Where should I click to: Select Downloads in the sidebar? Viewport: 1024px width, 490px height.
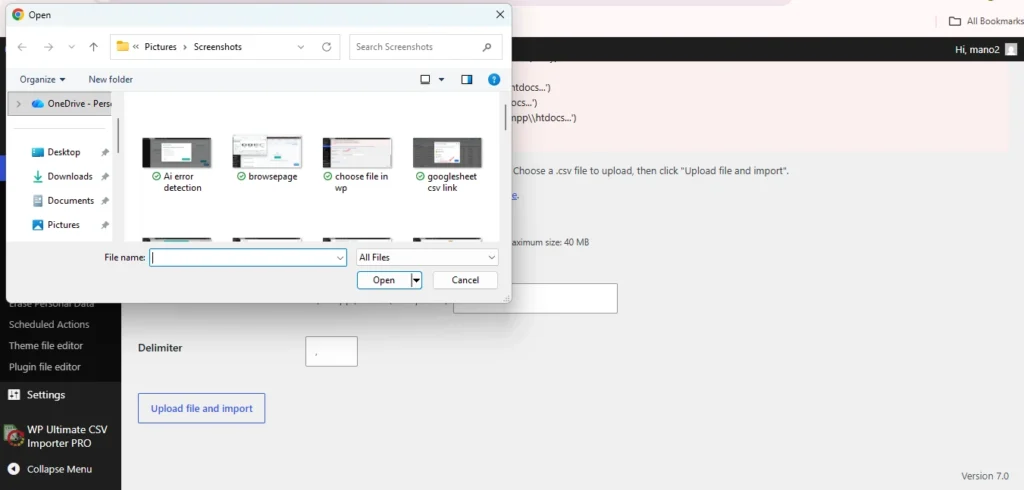click(70, 176)
